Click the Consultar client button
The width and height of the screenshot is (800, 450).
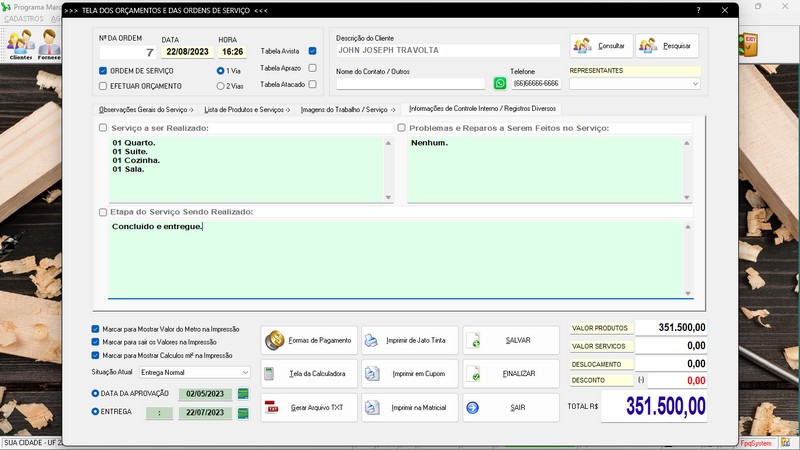[601, 46]
